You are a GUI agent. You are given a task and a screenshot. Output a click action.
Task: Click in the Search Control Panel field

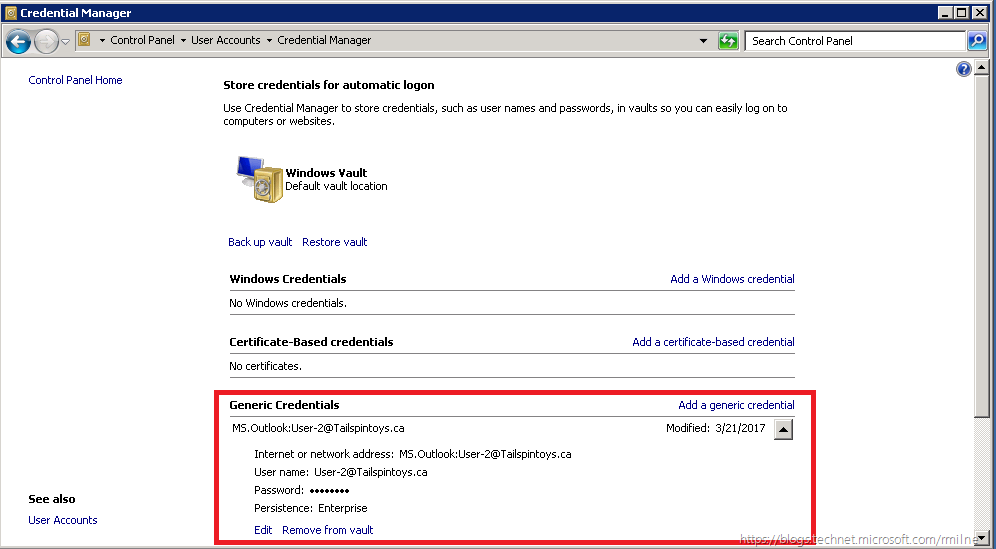855,41
